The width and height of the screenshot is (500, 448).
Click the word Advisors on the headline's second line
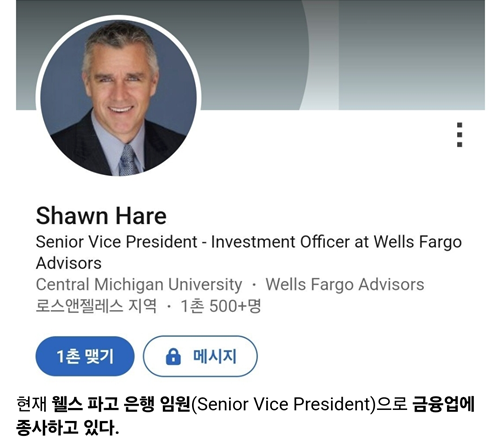(69, 263)
